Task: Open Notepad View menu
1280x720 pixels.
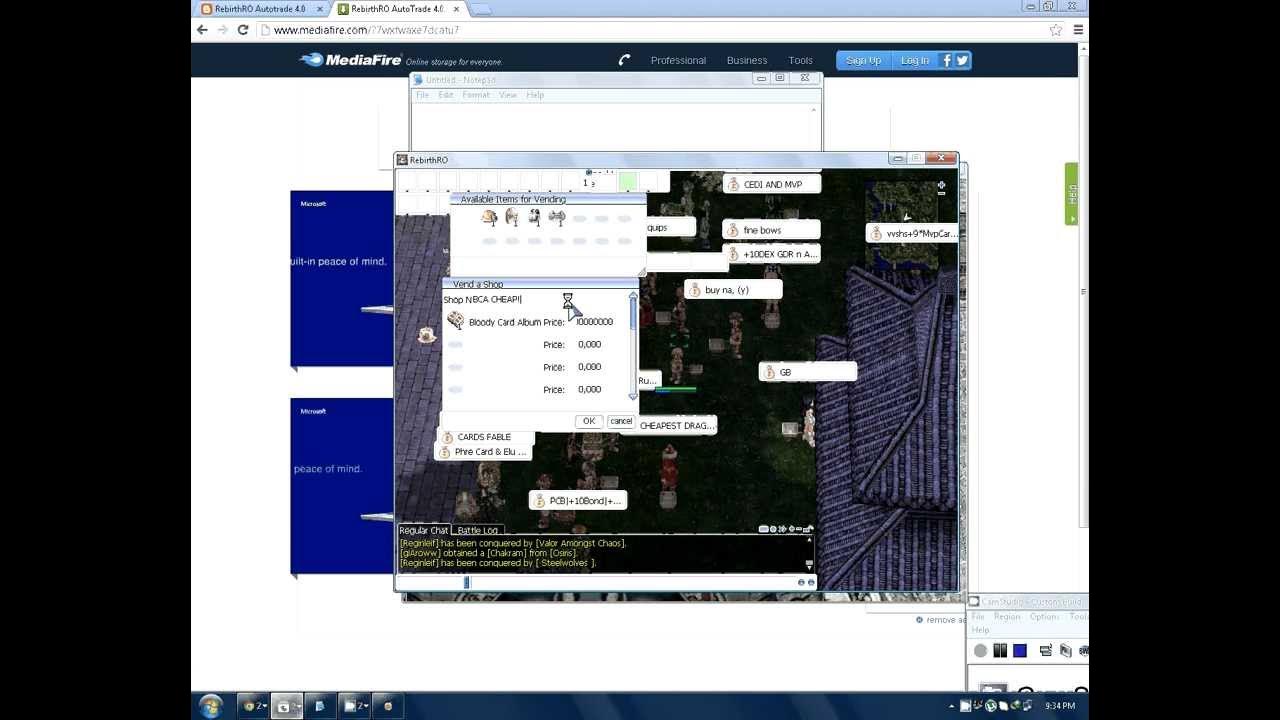Action: [508, 95]
